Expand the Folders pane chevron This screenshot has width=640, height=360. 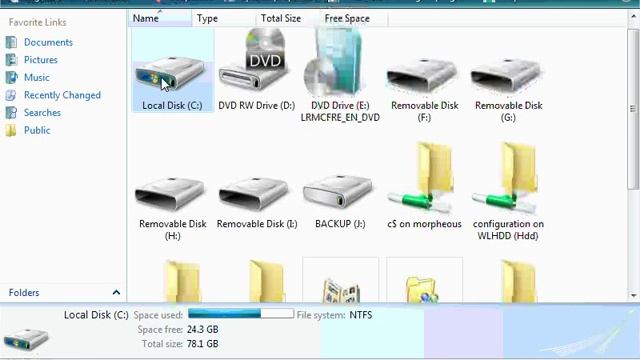(x=116, y=292)
